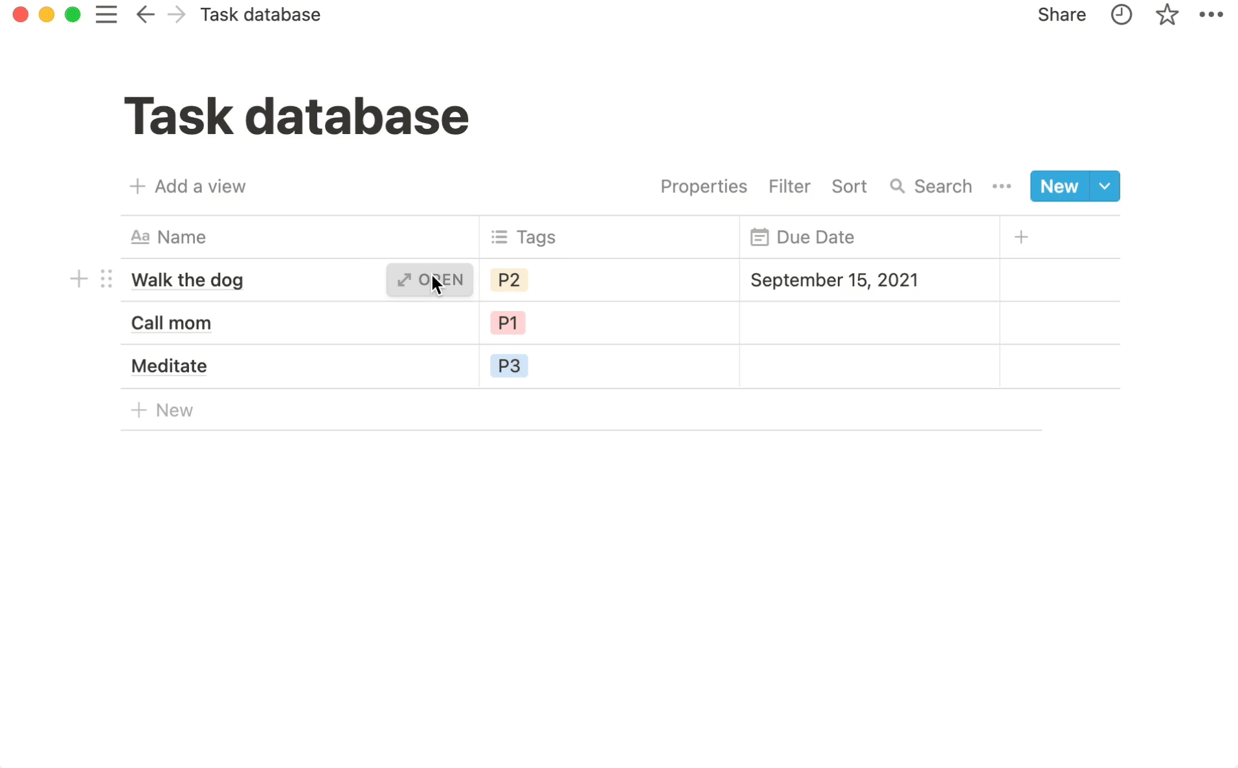Insert row with plus beside Walk the dog

coord(79,280)
